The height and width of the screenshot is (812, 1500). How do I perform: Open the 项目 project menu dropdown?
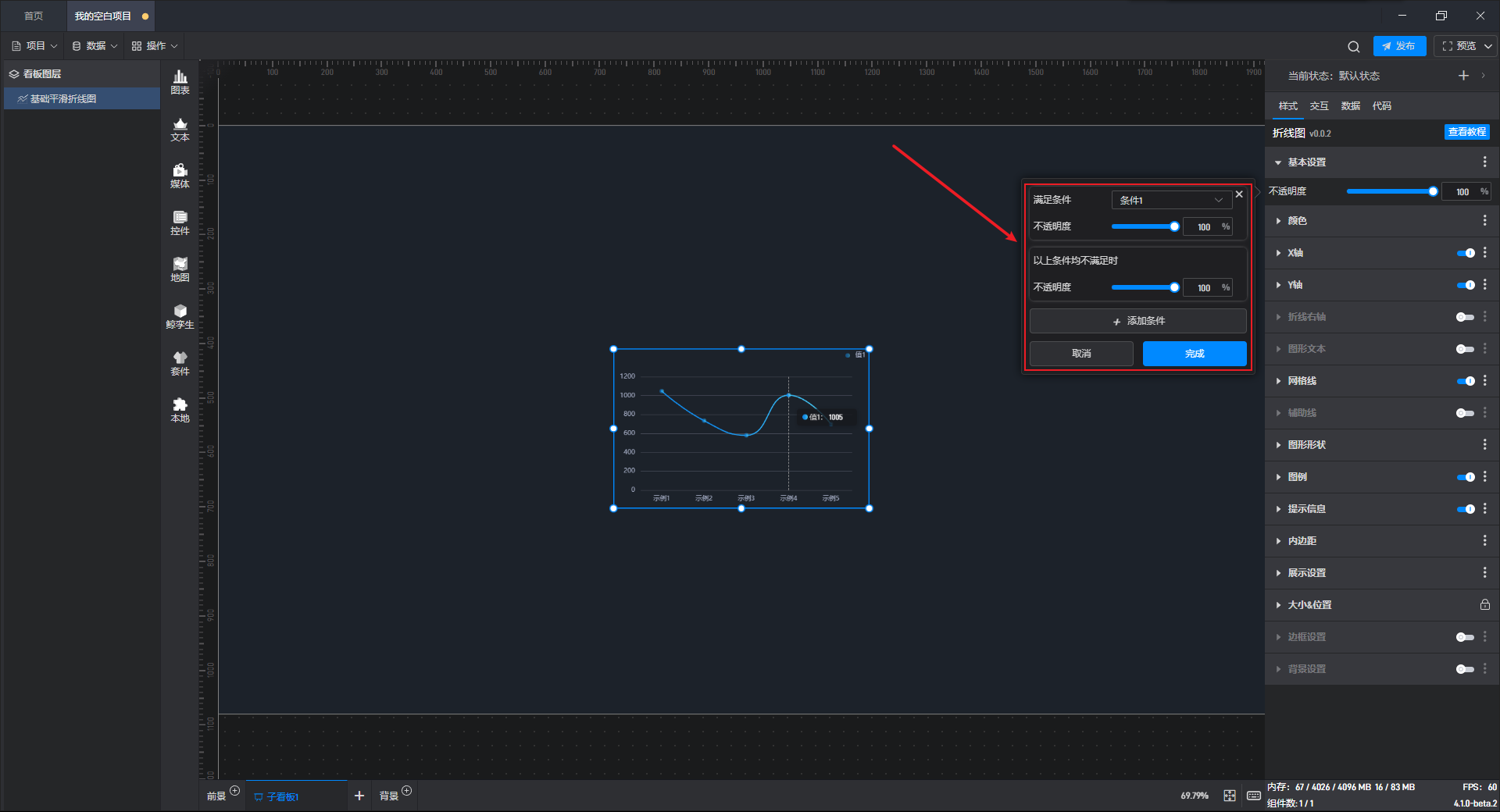pyautogui.click(x=34, y=46)
